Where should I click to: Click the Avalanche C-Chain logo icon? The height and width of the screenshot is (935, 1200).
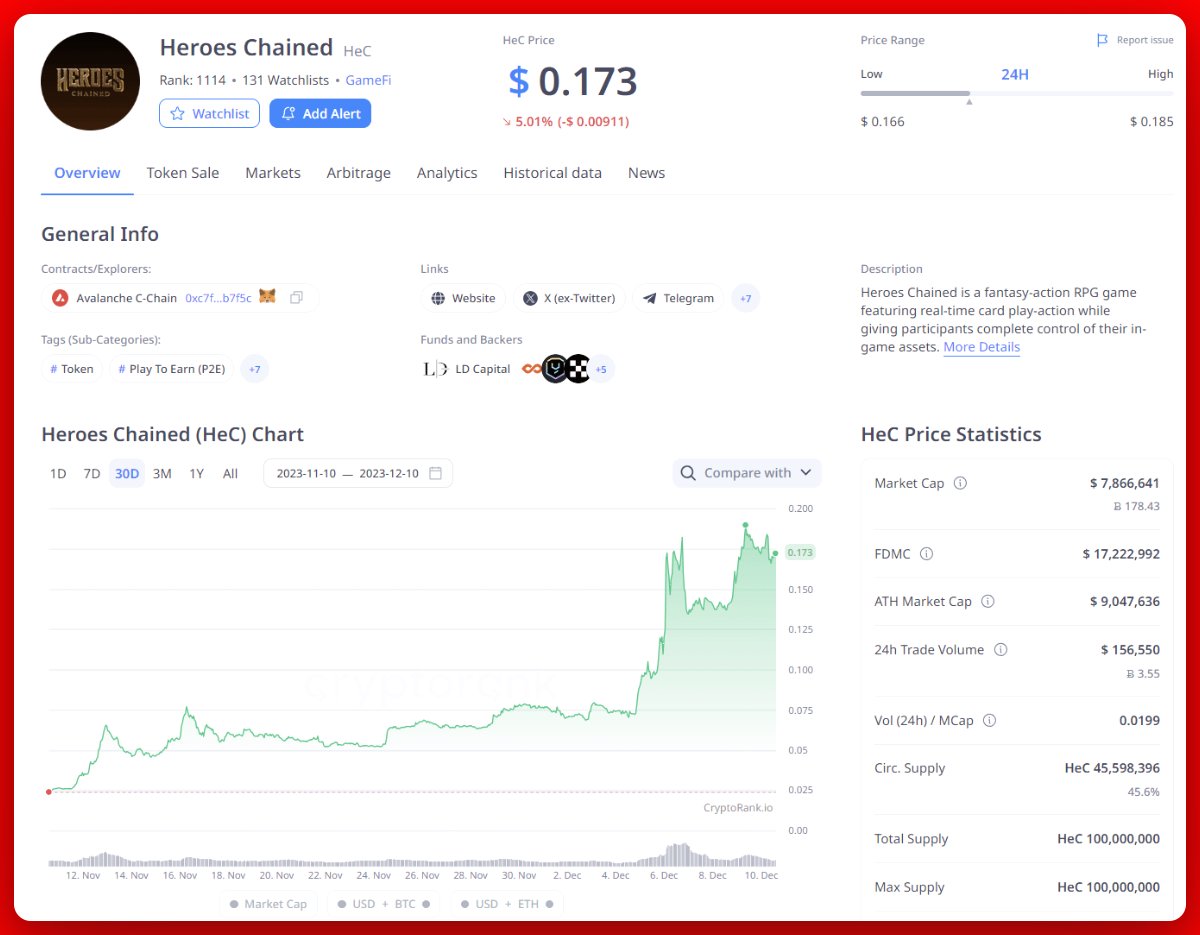(60, 298)
